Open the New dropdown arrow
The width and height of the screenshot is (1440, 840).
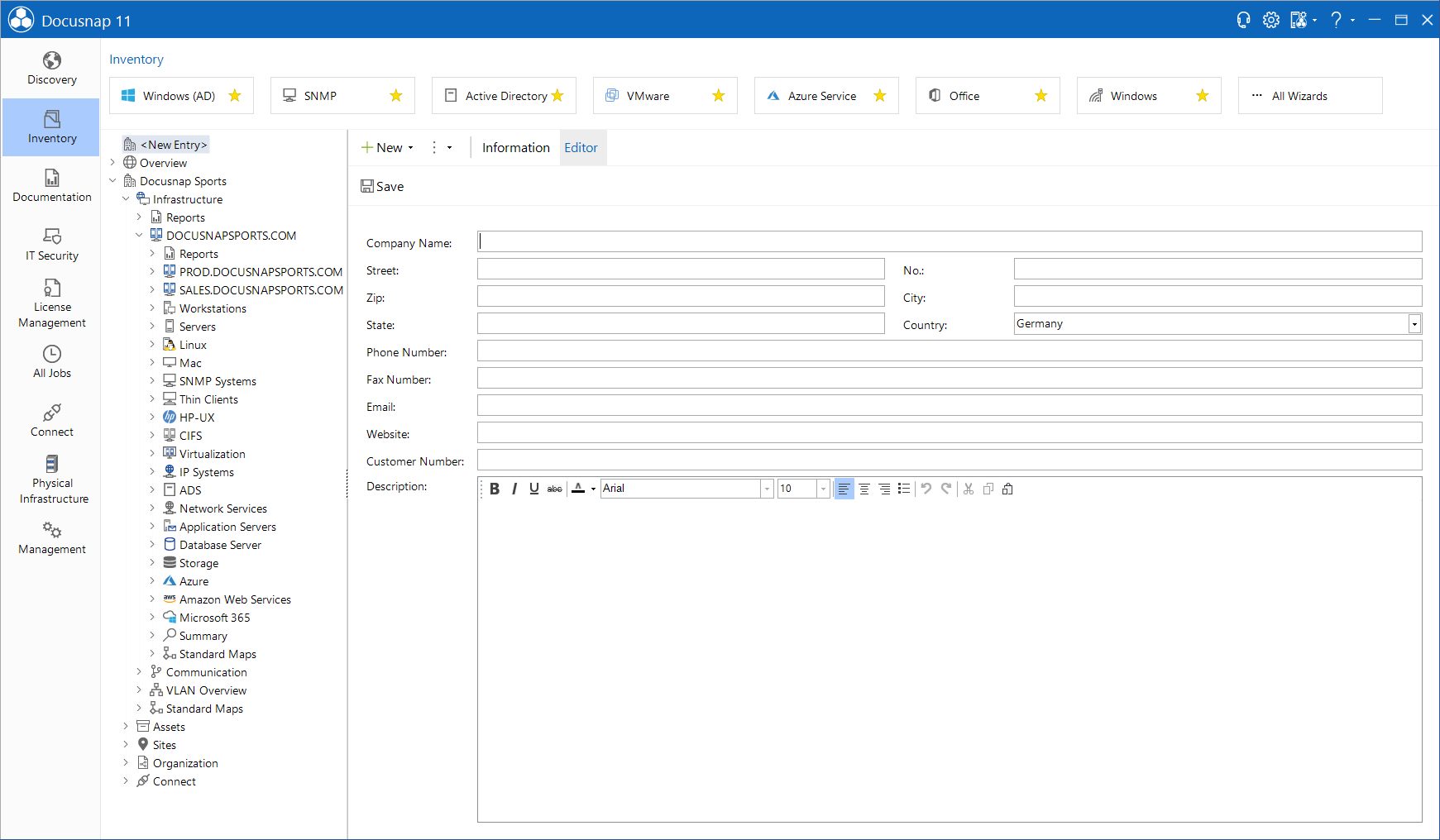click(x=411, y=148)
